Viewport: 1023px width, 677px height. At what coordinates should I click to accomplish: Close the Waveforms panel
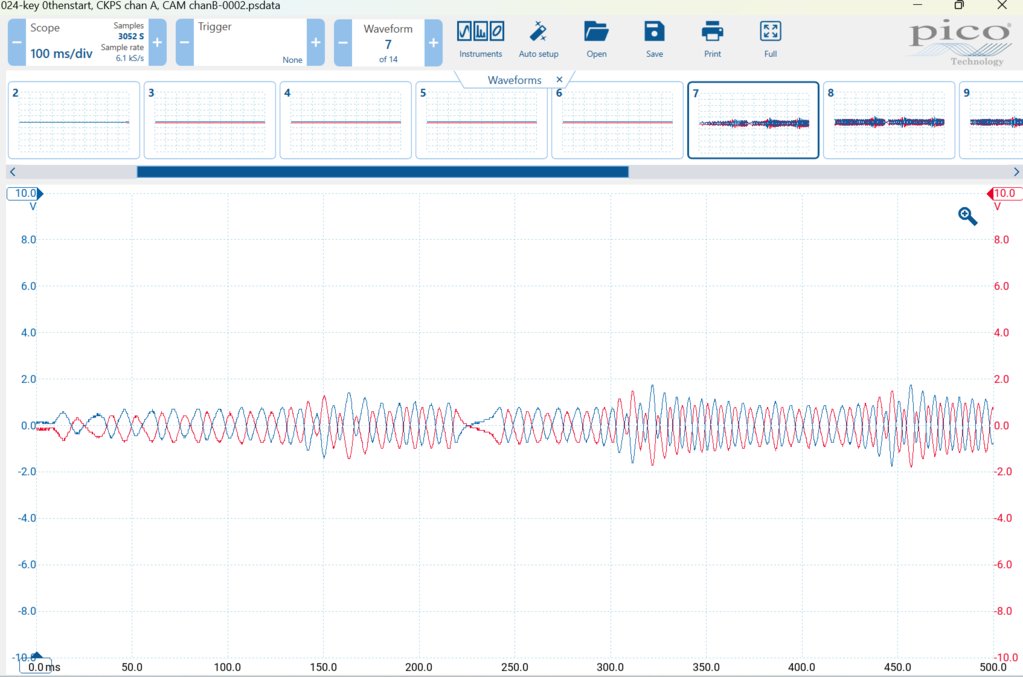559,80
